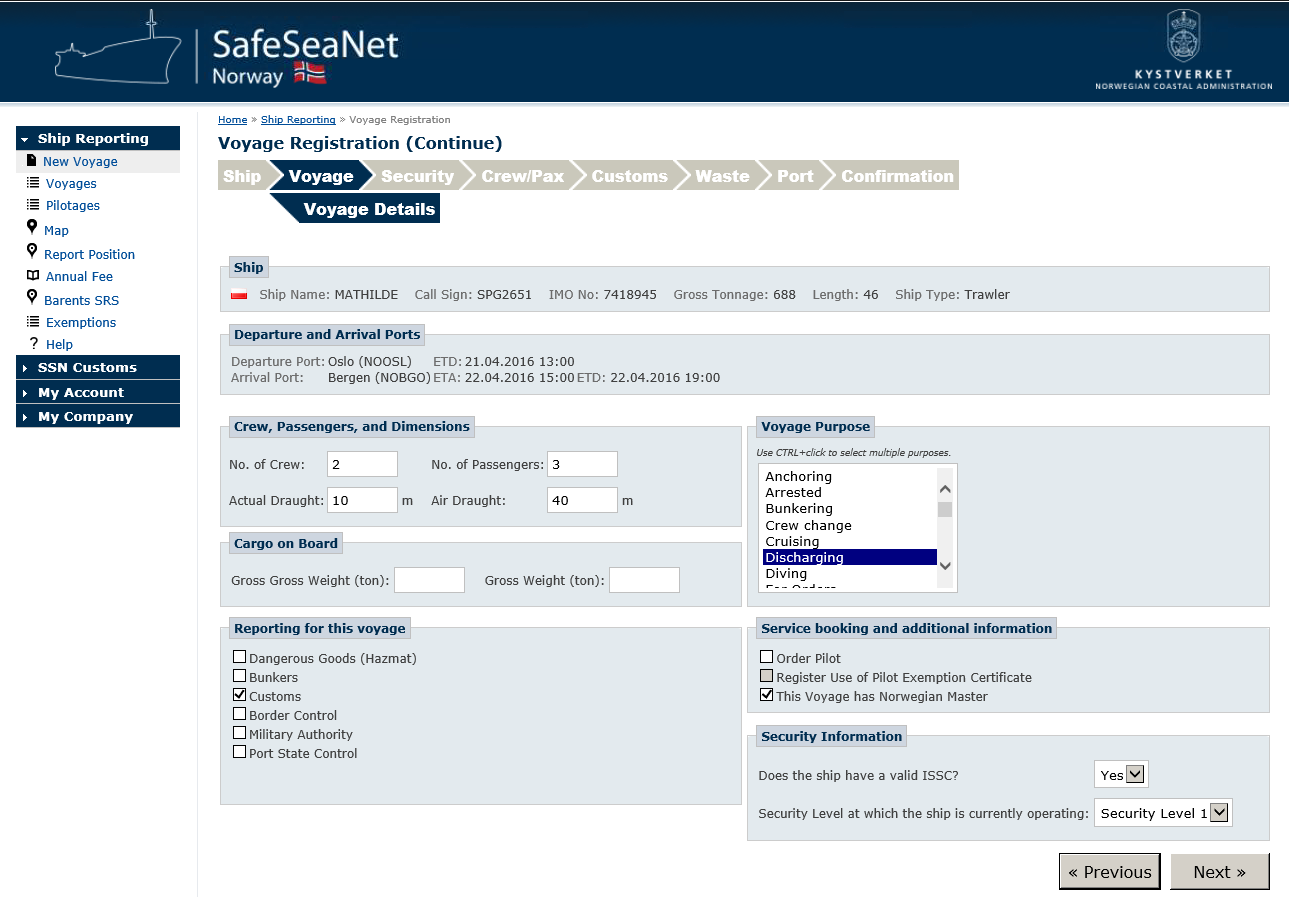Viewport: 1289px width, 910px height.
Task: Click the Annual Fee book icon
Action: 33,276
